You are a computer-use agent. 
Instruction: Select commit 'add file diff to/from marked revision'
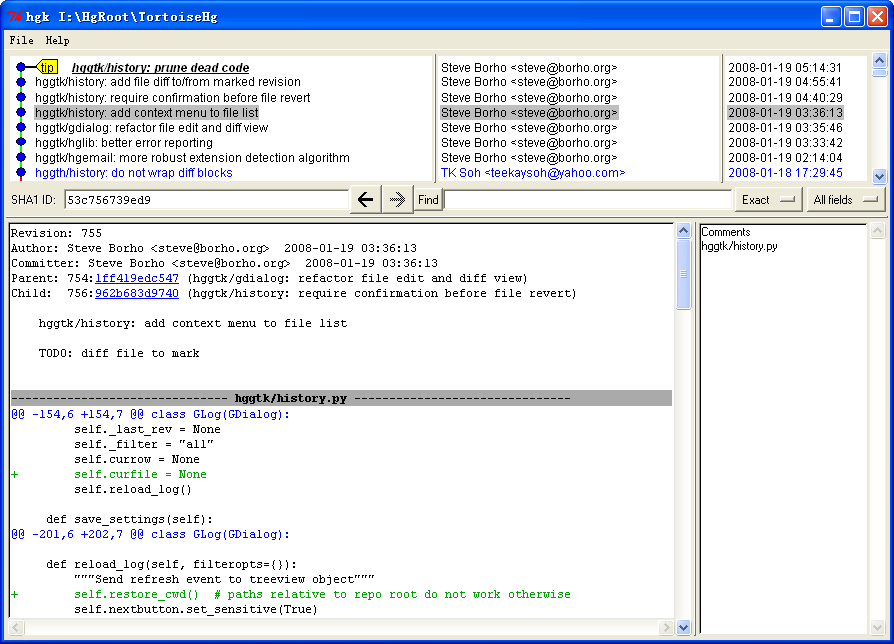pyautogui.click(x=168, y=82)
